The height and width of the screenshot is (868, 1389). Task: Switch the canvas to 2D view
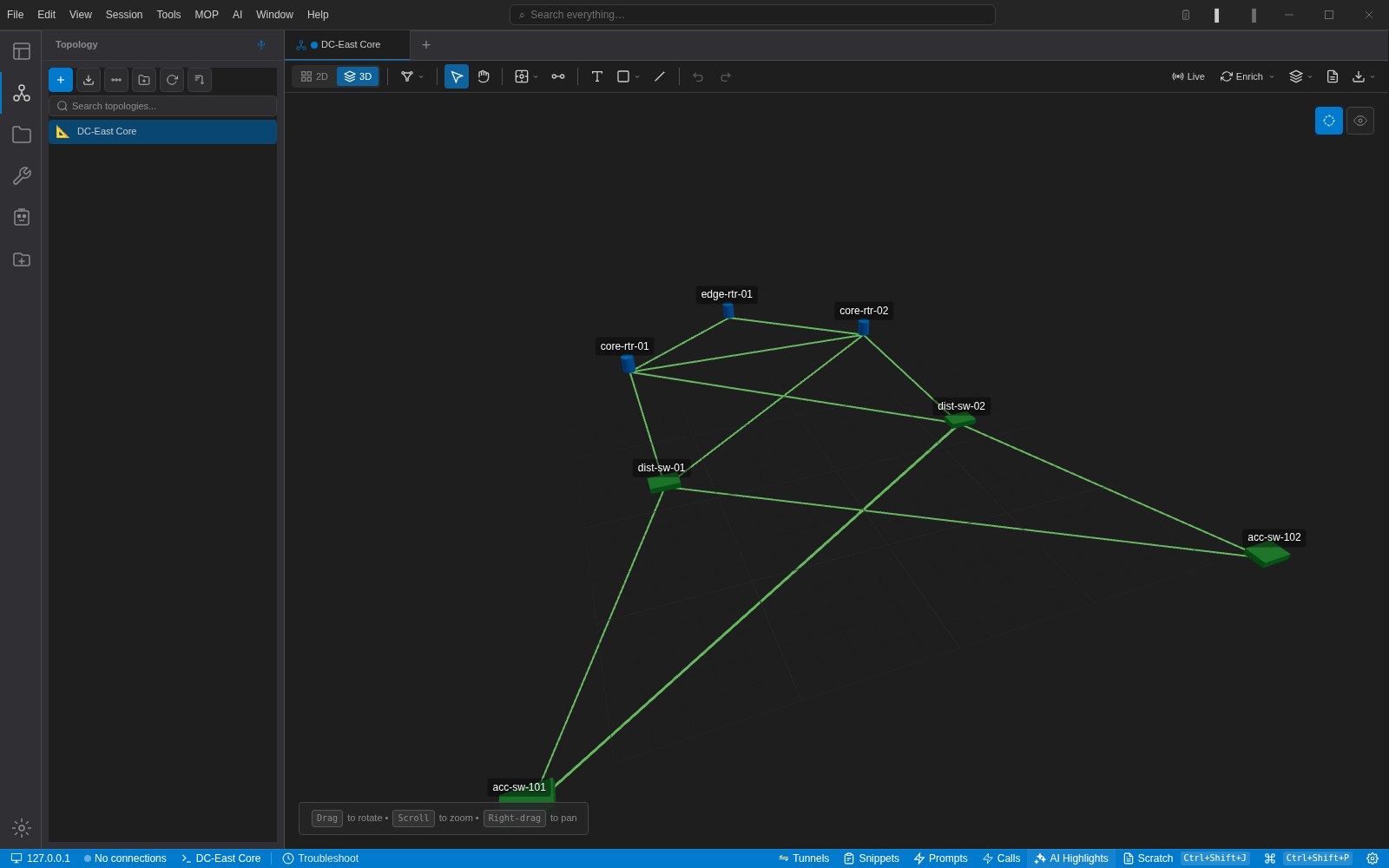(314, 76)
